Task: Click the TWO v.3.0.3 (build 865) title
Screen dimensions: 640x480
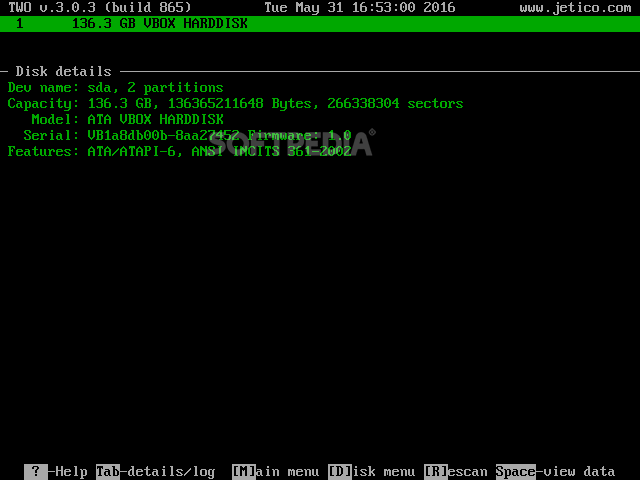Action: point(100,8)
